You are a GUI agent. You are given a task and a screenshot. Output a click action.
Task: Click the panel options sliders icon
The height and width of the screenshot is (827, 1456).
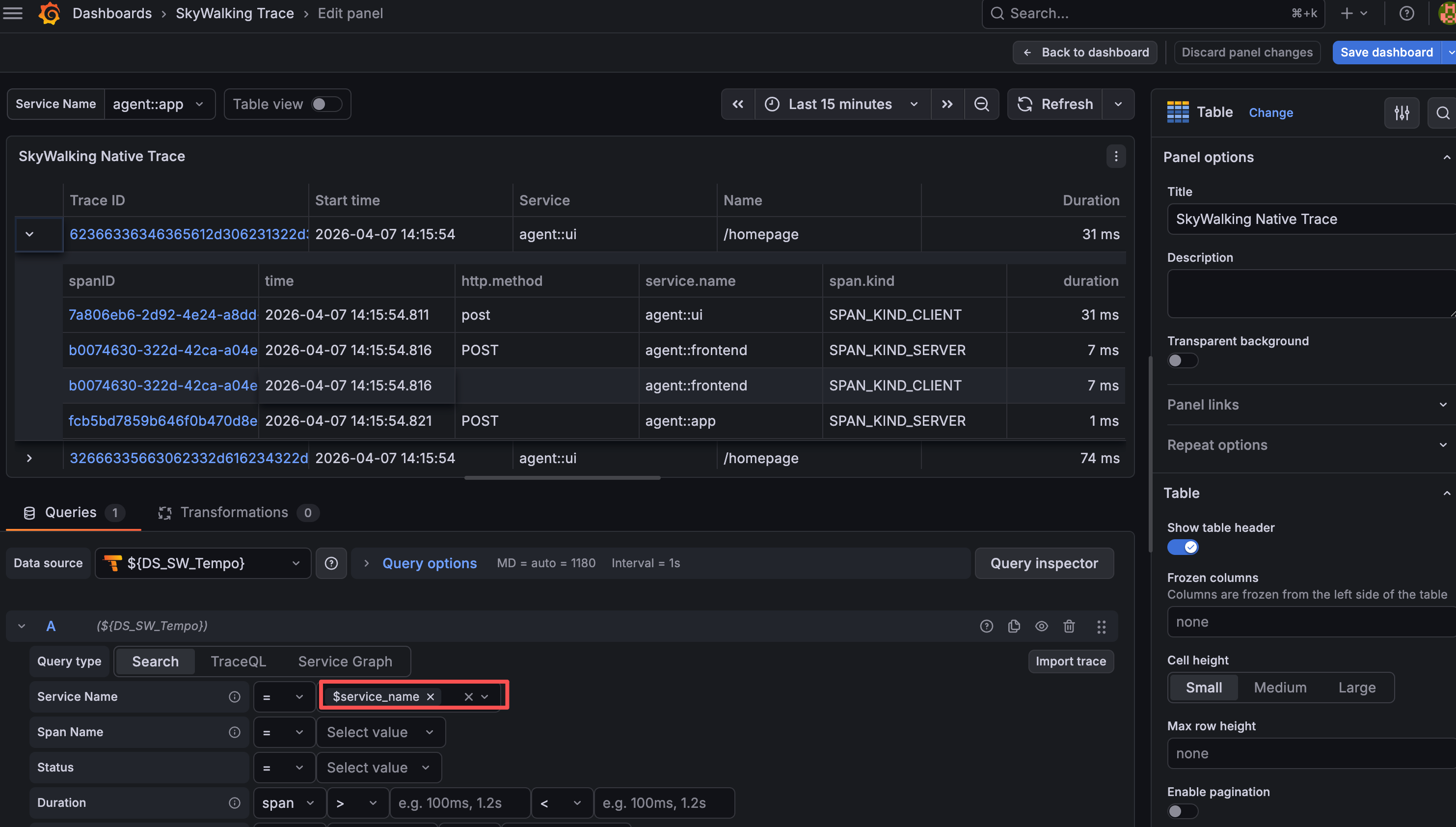click(x=1402, y=112)
